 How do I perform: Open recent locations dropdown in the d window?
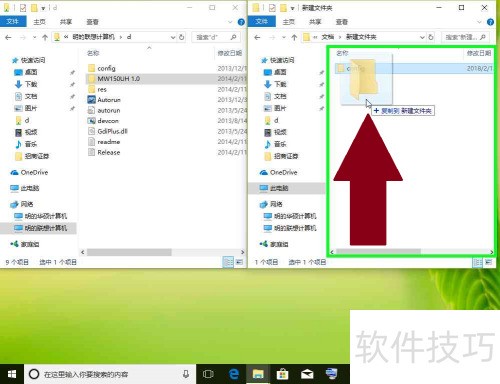coord(34,37)
